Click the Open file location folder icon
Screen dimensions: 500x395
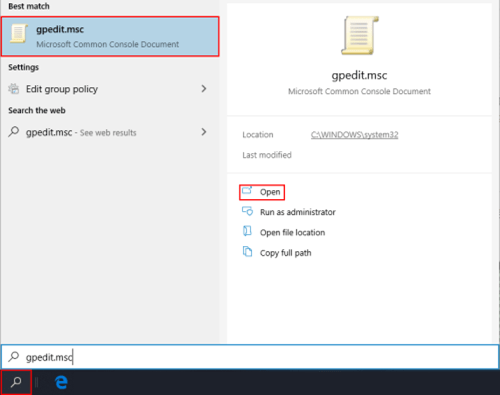coord(247,231)
